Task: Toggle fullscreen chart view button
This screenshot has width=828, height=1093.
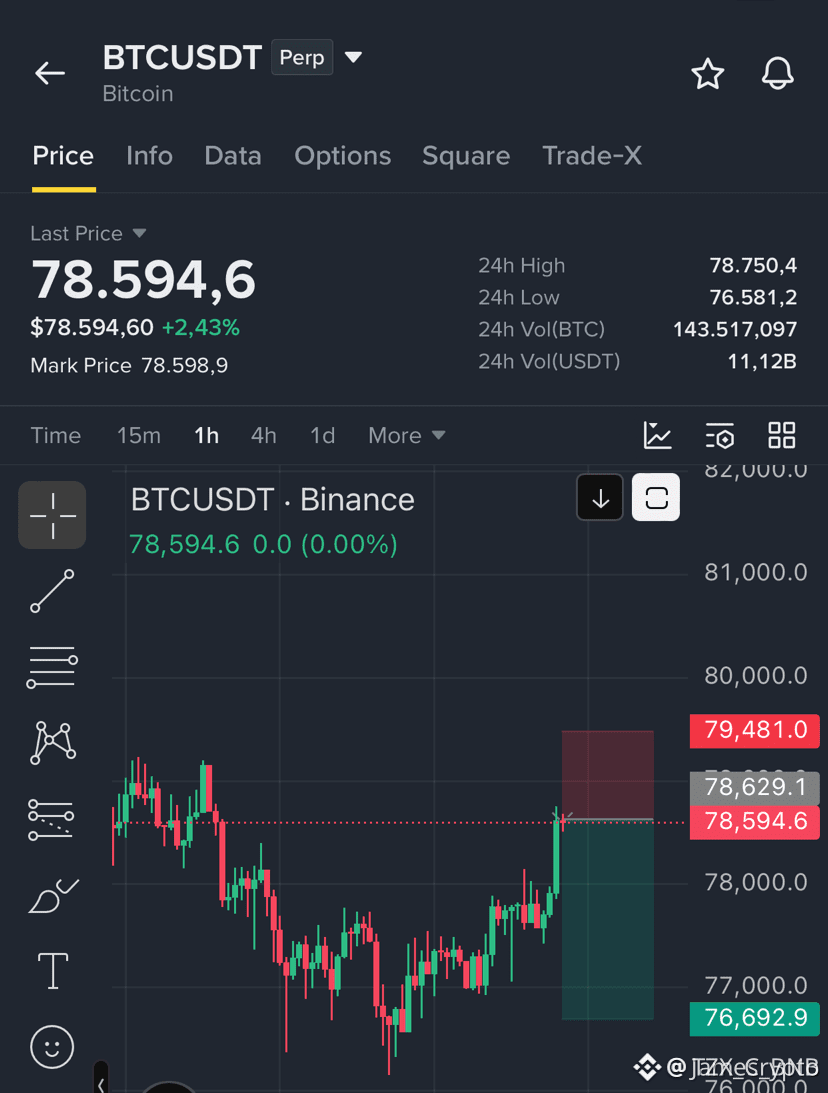Action: (x=656, y=497)
